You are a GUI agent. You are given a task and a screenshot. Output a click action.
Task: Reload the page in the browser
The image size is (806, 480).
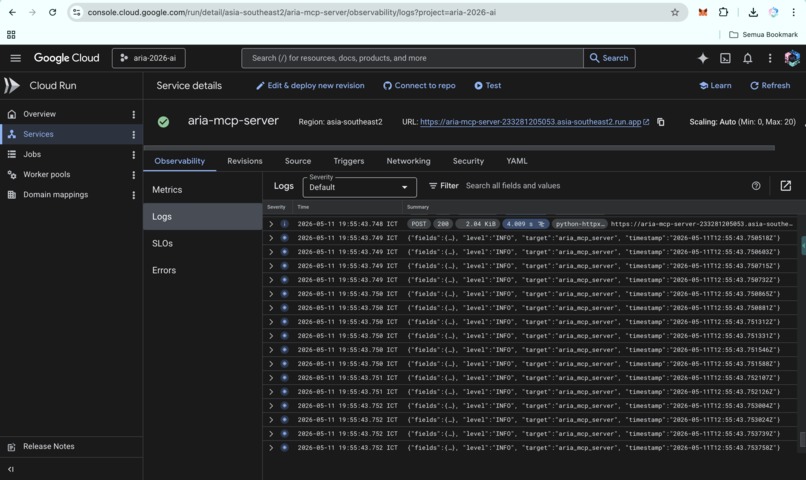[x=52, y=12]
